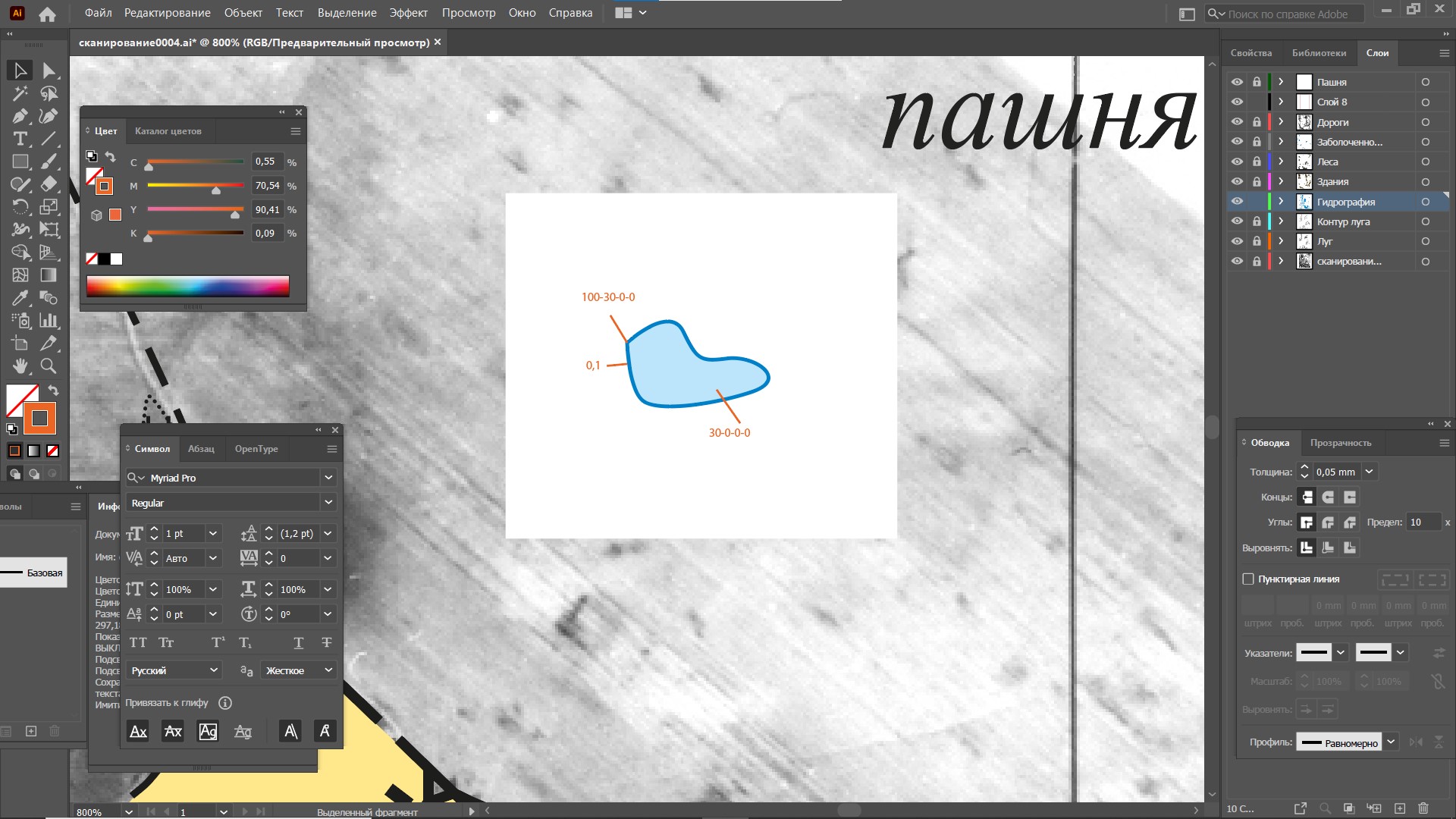Select the Rectangle tool
The width and height of the screenshot is (1456, 819).
(20, 162)
